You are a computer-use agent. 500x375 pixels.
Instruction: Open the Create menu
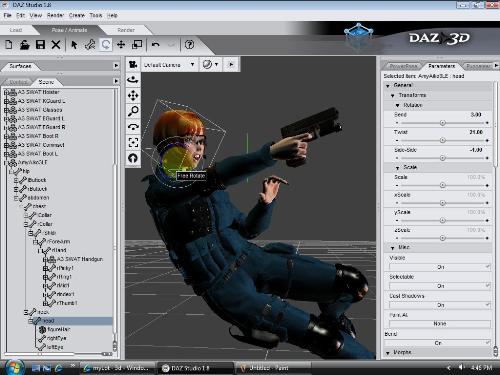pyautogui.click(x=77, y=15)
